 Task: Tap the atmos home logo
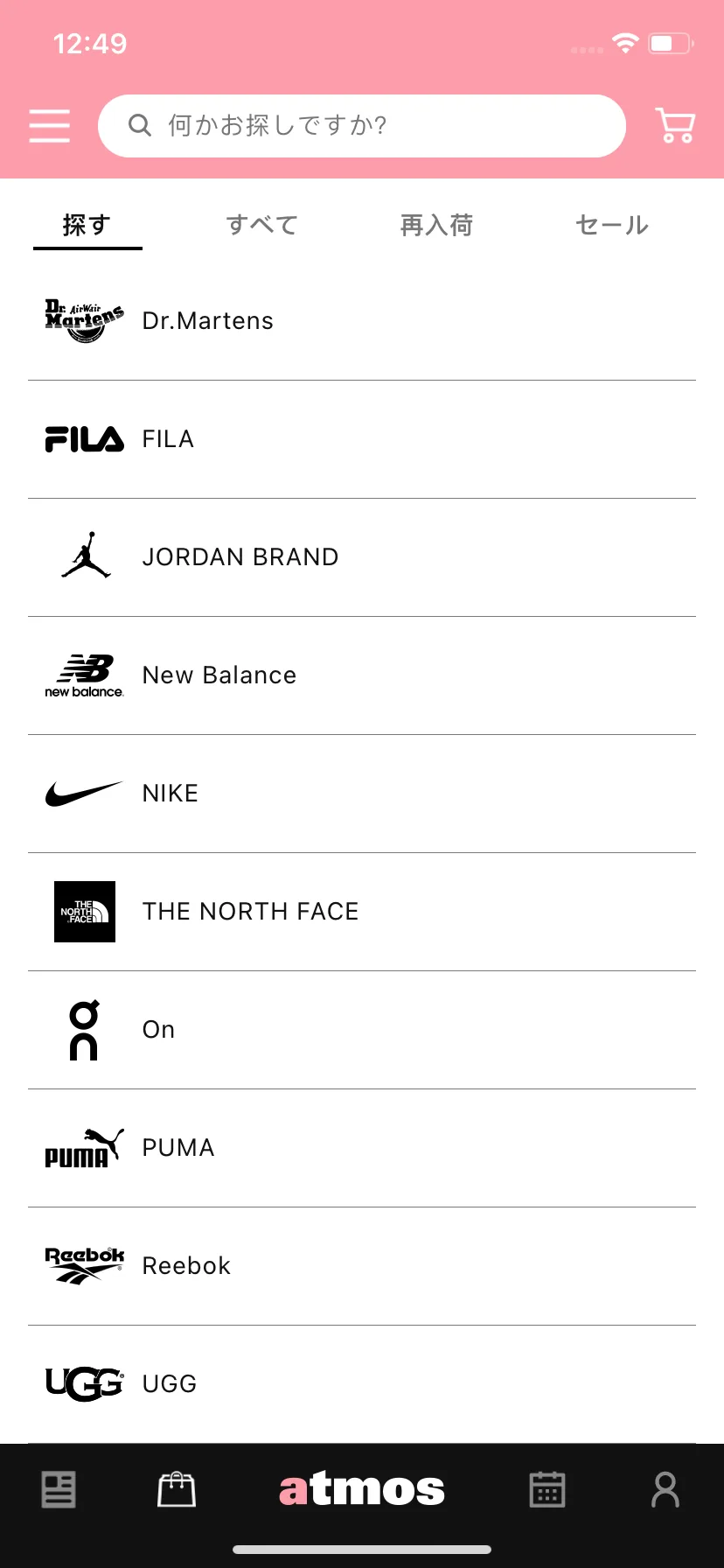click(x=362, y=1489)
